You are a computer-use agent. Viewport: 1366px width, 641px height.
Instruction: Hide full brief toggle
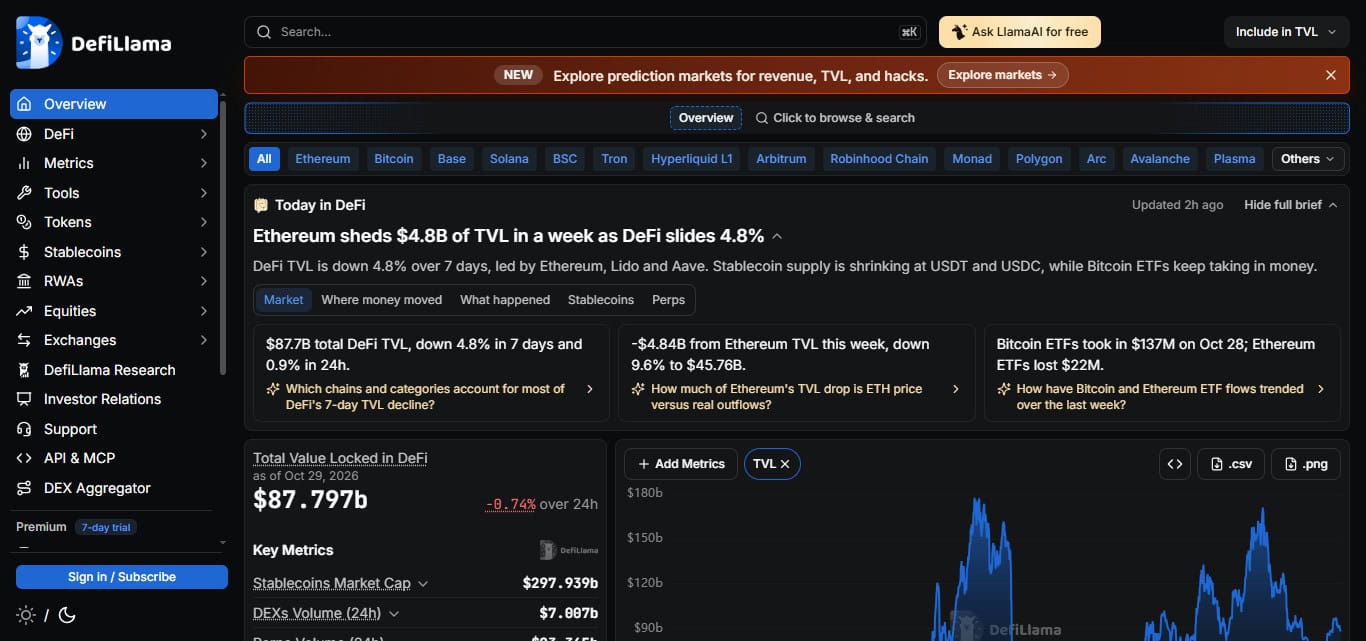[1290, 205]
